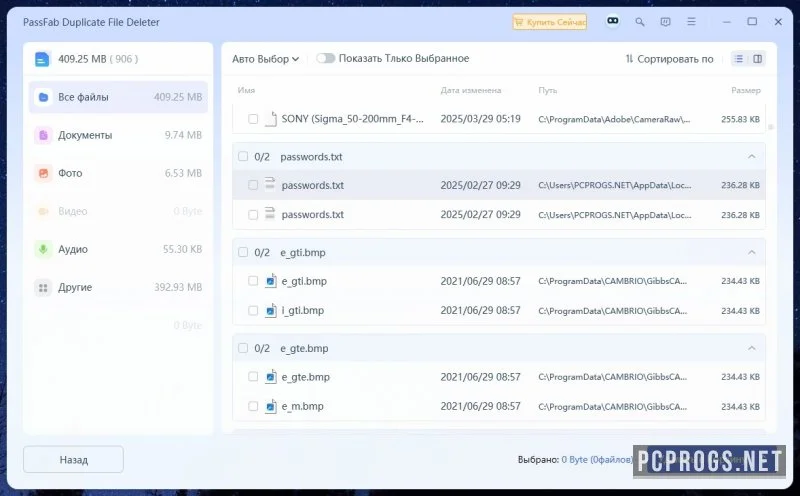
Task: Click the 255.83 KB size value
Action: [x=740, y=119]
